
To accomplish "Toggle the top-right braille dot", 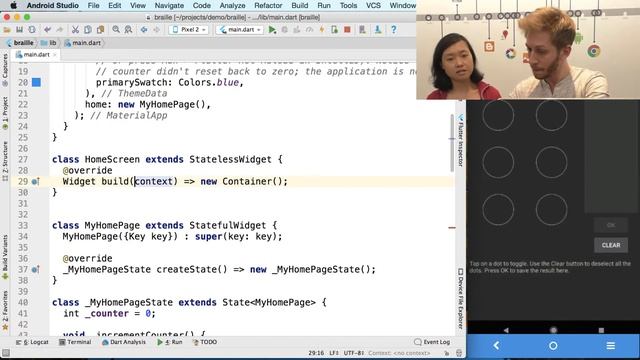I will (551, 115).
